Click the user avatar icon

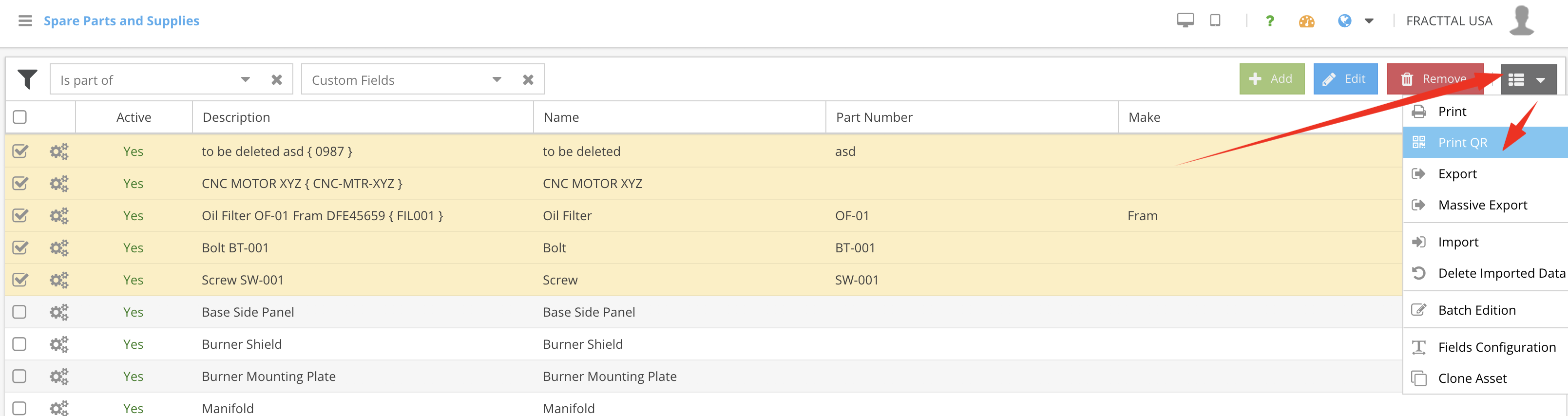(1521, 20)
